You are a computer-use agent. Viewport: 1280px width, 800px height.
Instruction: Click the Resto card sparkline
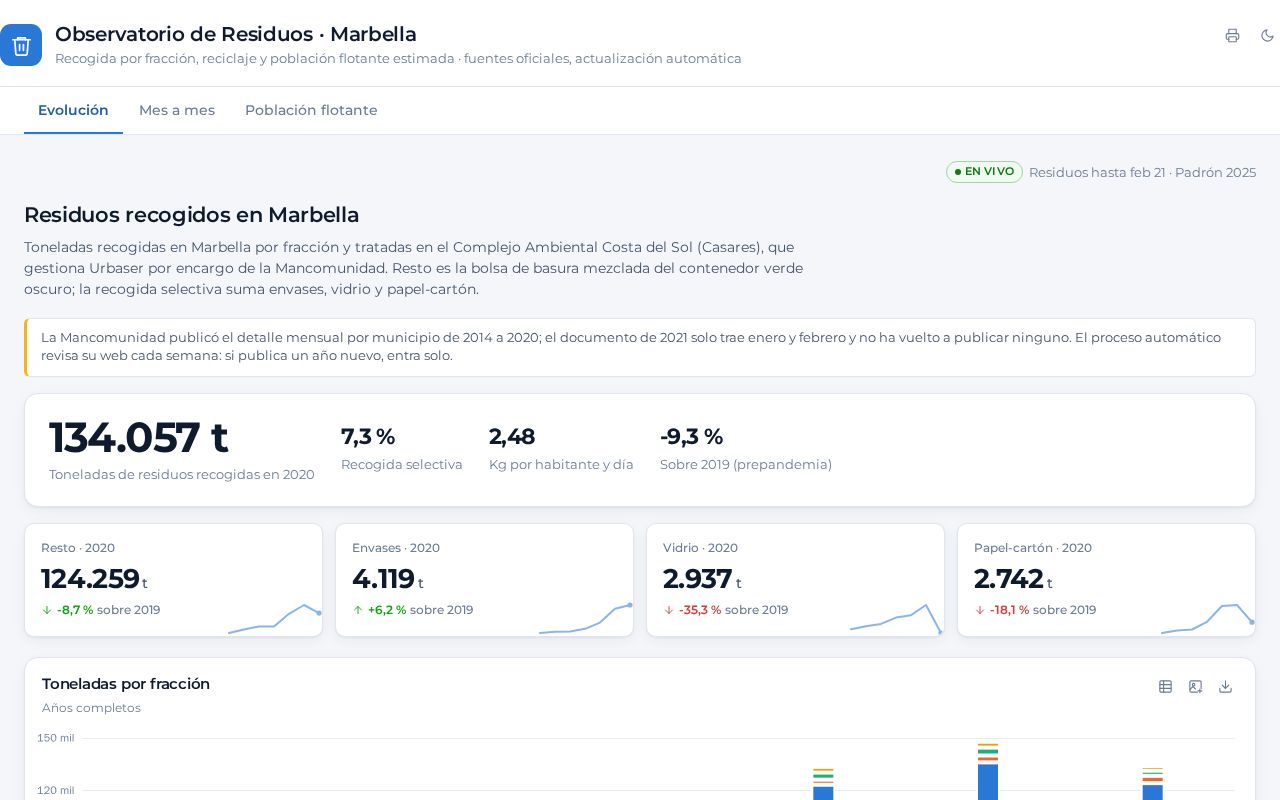point(274,619)
